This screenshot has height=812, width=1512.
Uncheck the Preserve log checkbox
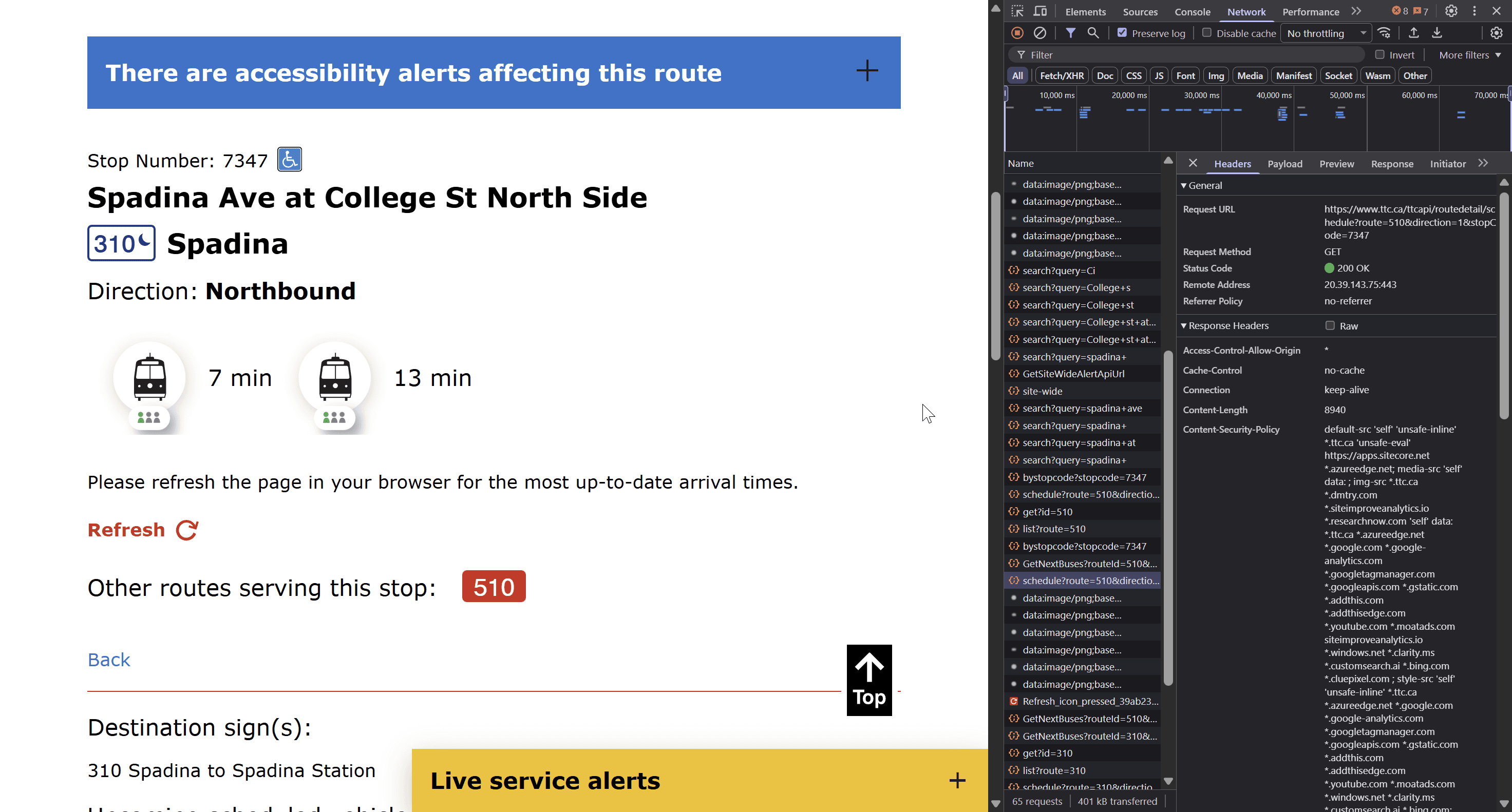coord(1121,33)
